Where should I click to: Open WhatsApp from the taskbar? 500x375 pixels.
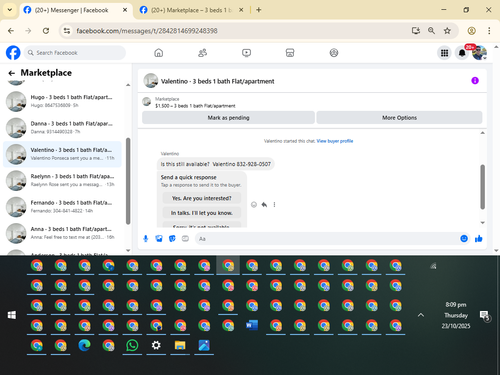pyautogui.click(x=132, y=345)
